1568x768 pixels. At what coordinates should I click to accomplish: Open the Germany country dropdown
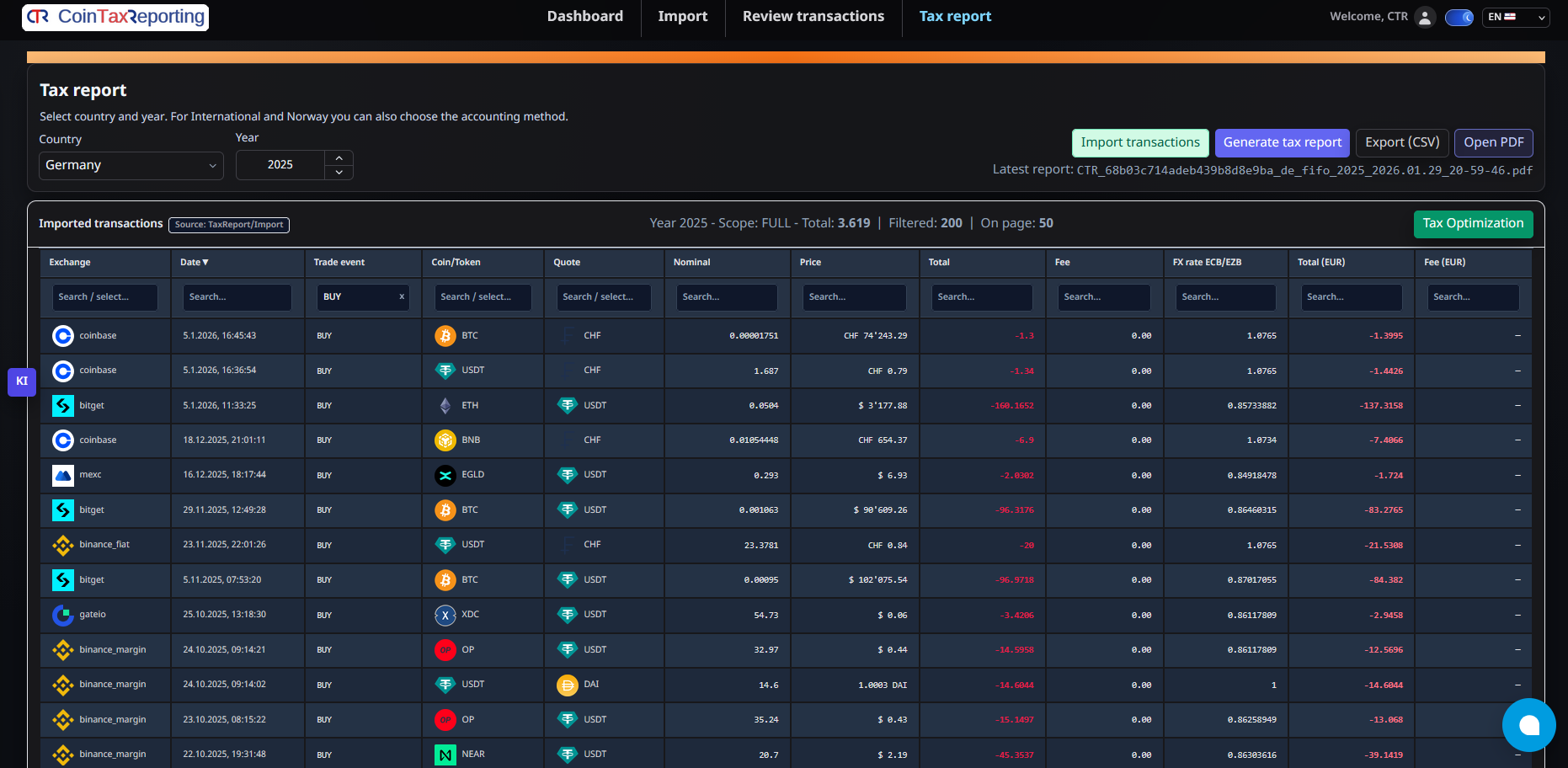coord(131,165)
